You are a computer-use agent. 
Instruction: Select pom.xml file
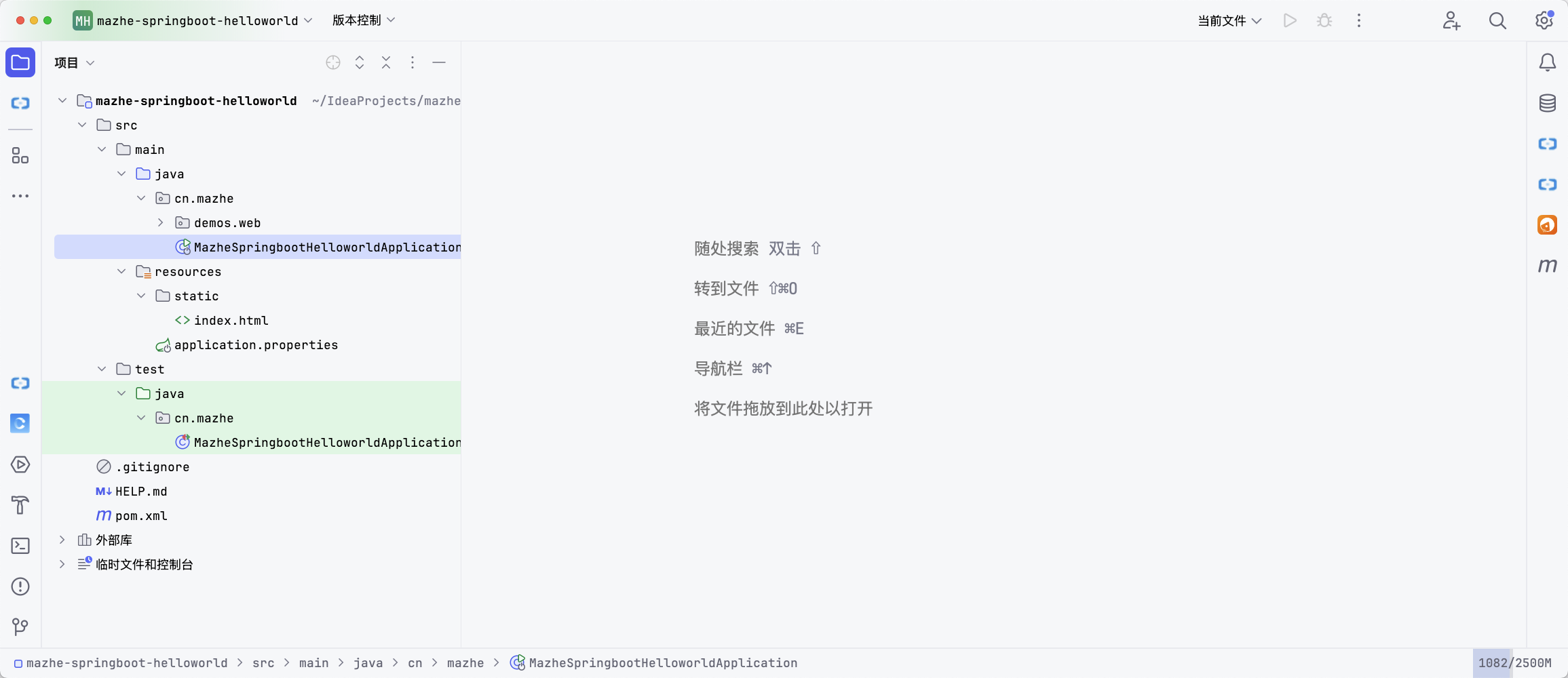point(141,515)
